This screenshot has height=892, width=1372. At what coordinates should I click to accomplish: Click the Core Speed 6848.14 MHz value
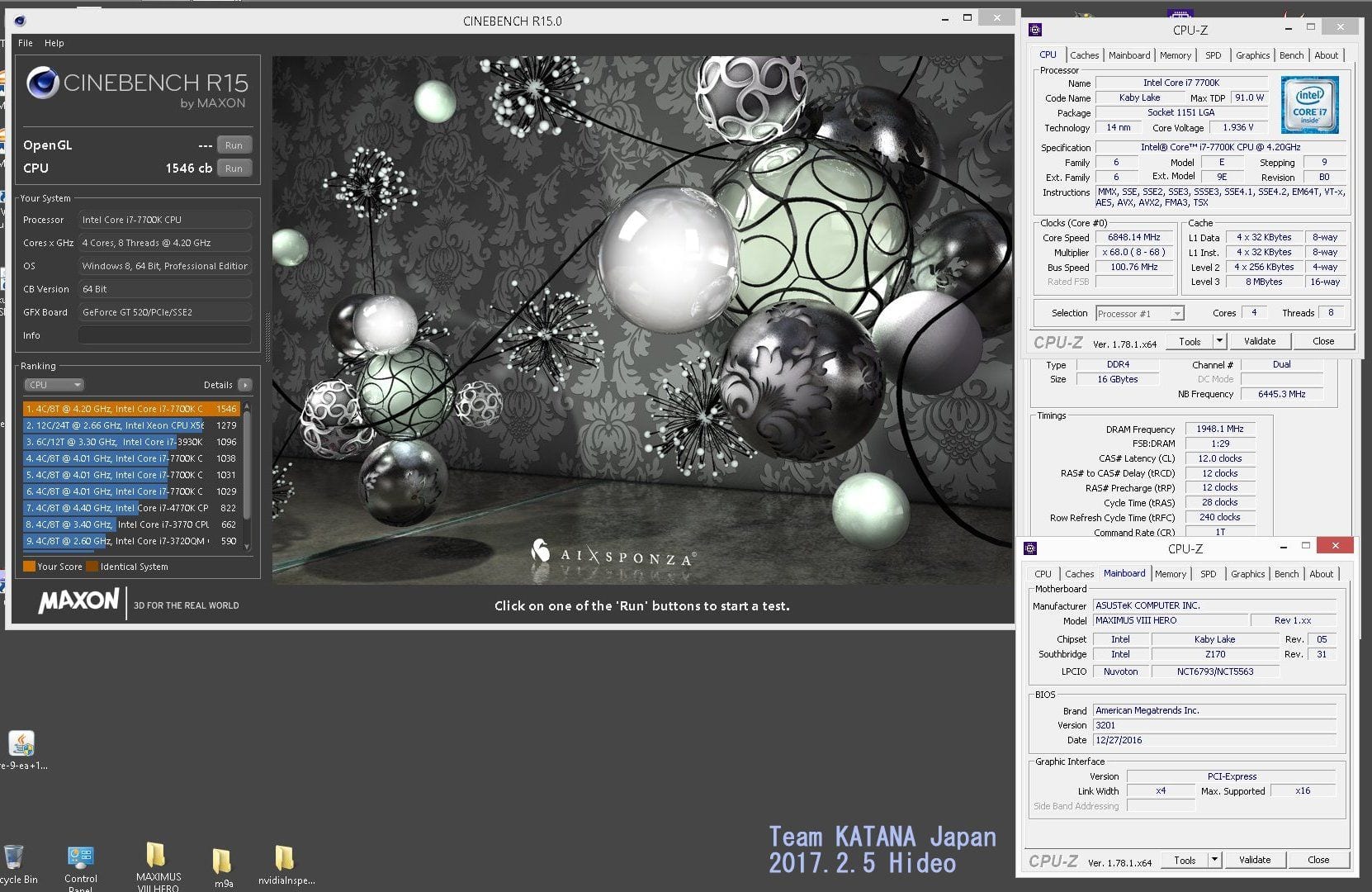(x=1134, y=237)
